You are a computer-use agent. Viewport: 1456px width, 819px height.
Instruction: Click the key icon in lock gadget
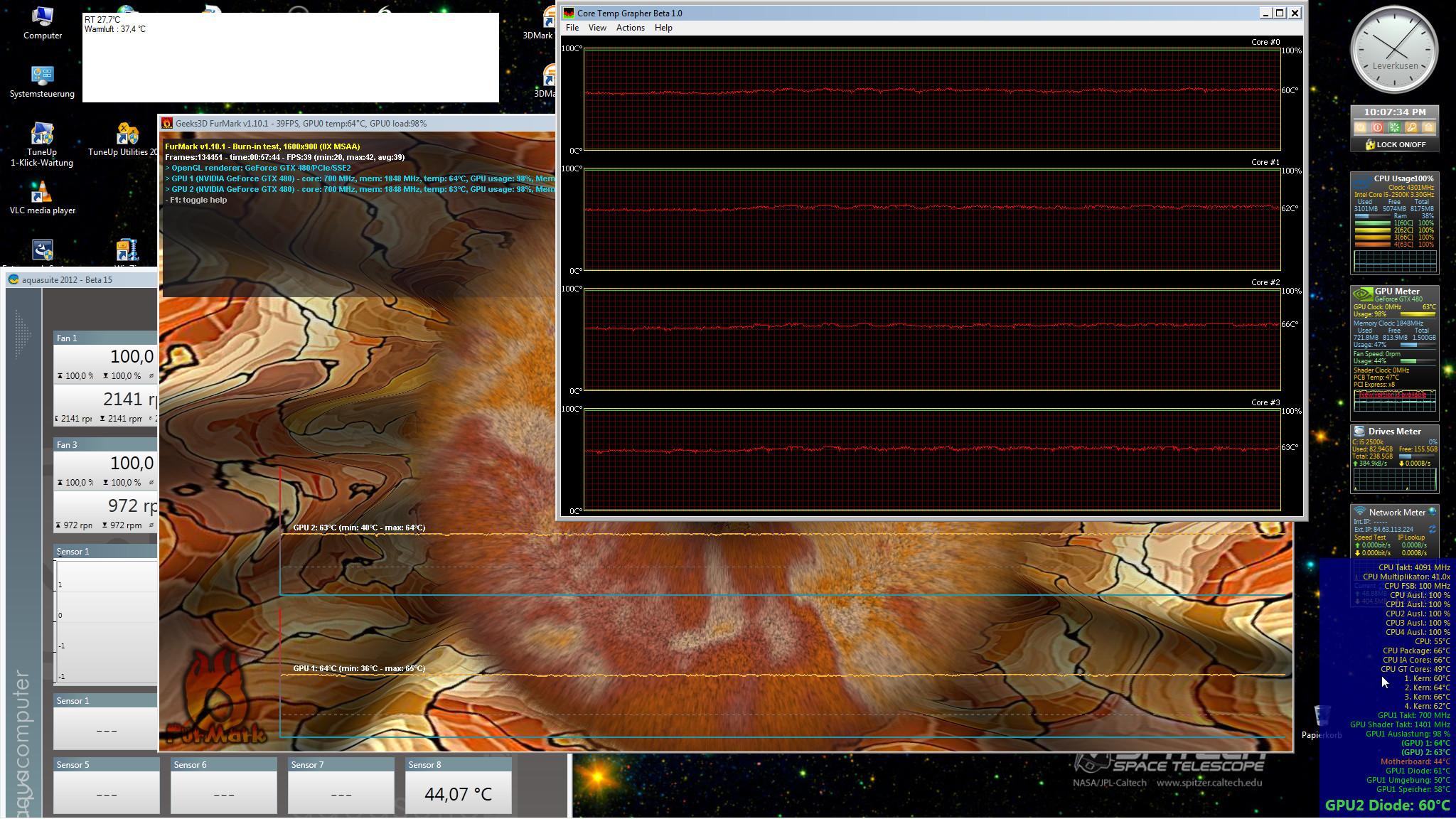1411,128
